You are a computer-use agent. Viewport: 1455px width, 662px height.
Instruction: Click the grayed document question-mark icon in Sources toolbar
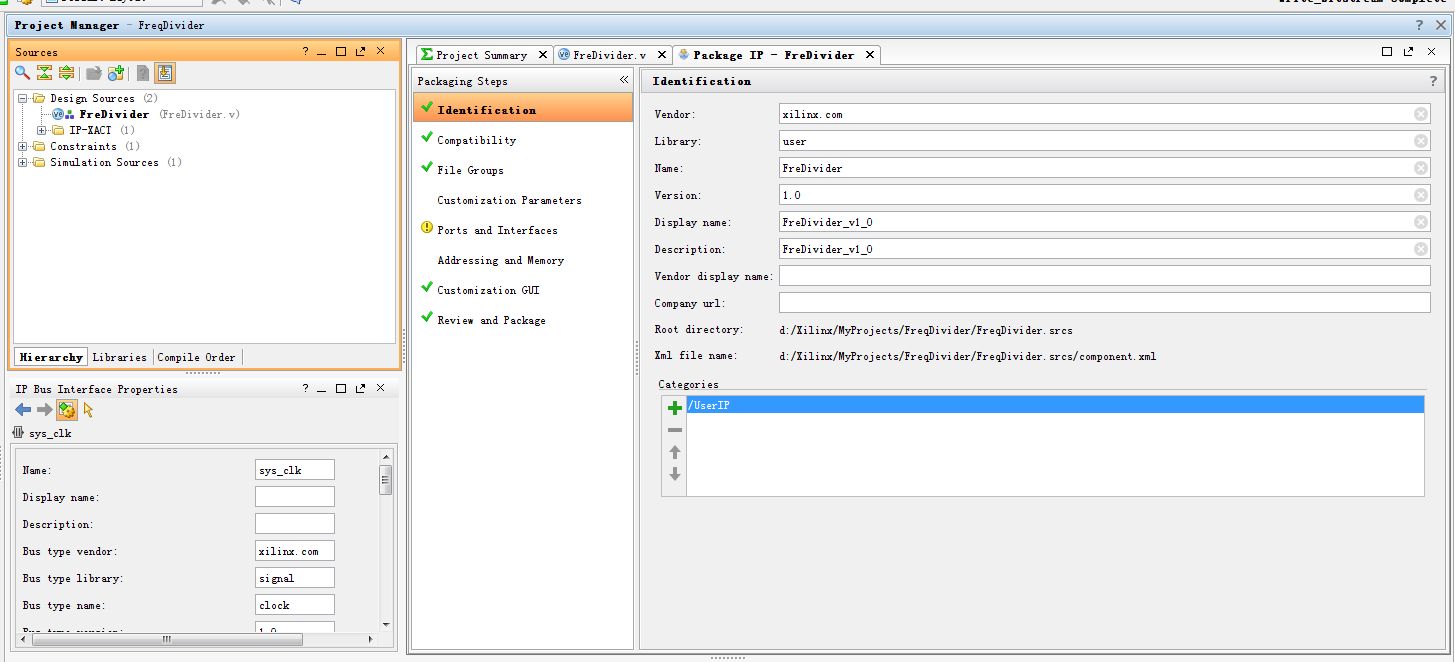(x=143, y=73)
